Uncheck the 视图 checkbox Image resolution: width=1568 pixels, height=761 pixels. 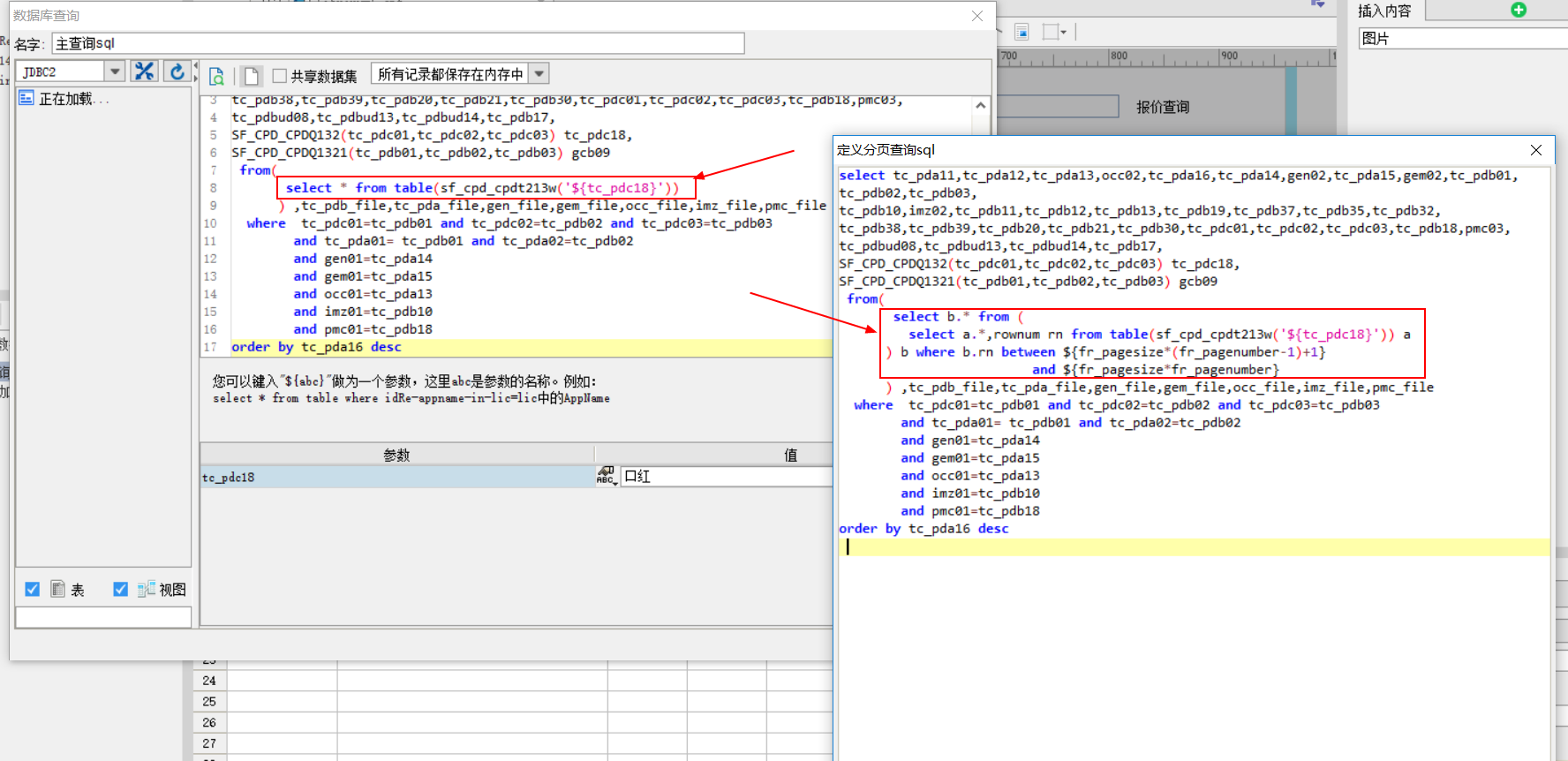point(121,589)
